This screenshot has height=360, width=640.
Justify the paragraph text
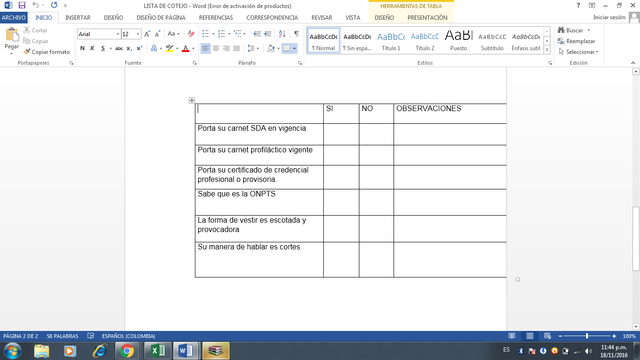pos(236,48)
